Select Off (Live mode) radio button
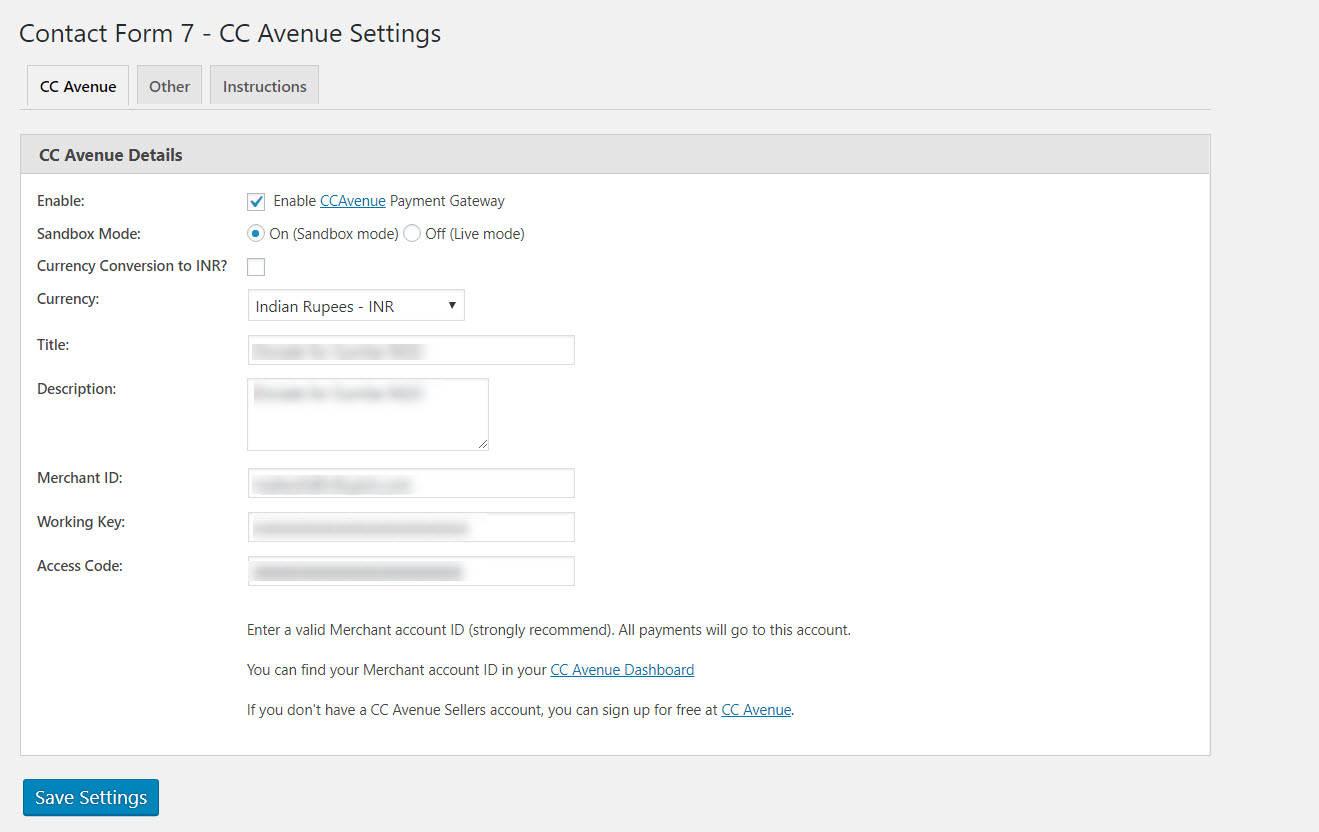1319x832 pixels. point(412,234)
